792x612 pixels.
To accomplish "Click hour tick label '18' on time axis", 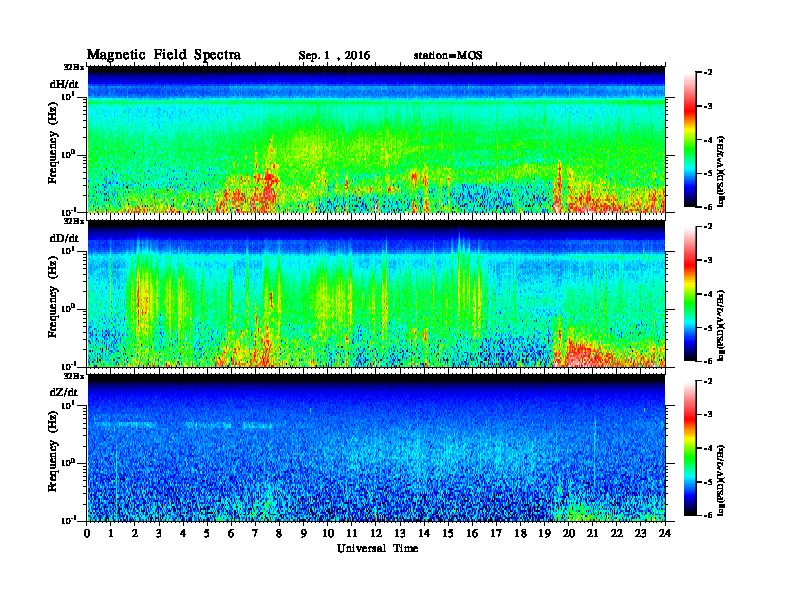I will (520, 533).
